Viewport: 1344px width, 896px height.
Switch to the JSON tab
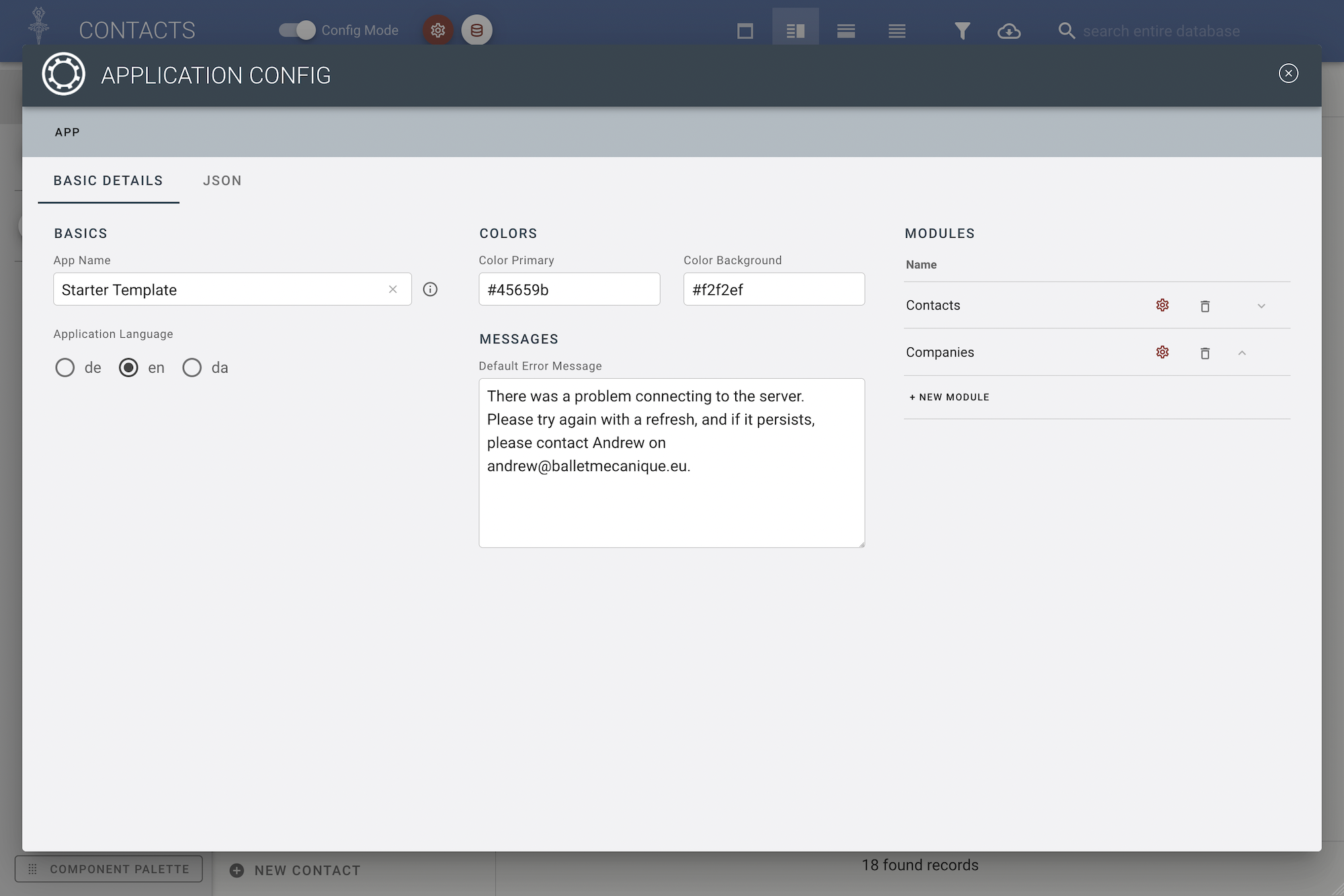[222, 181]
